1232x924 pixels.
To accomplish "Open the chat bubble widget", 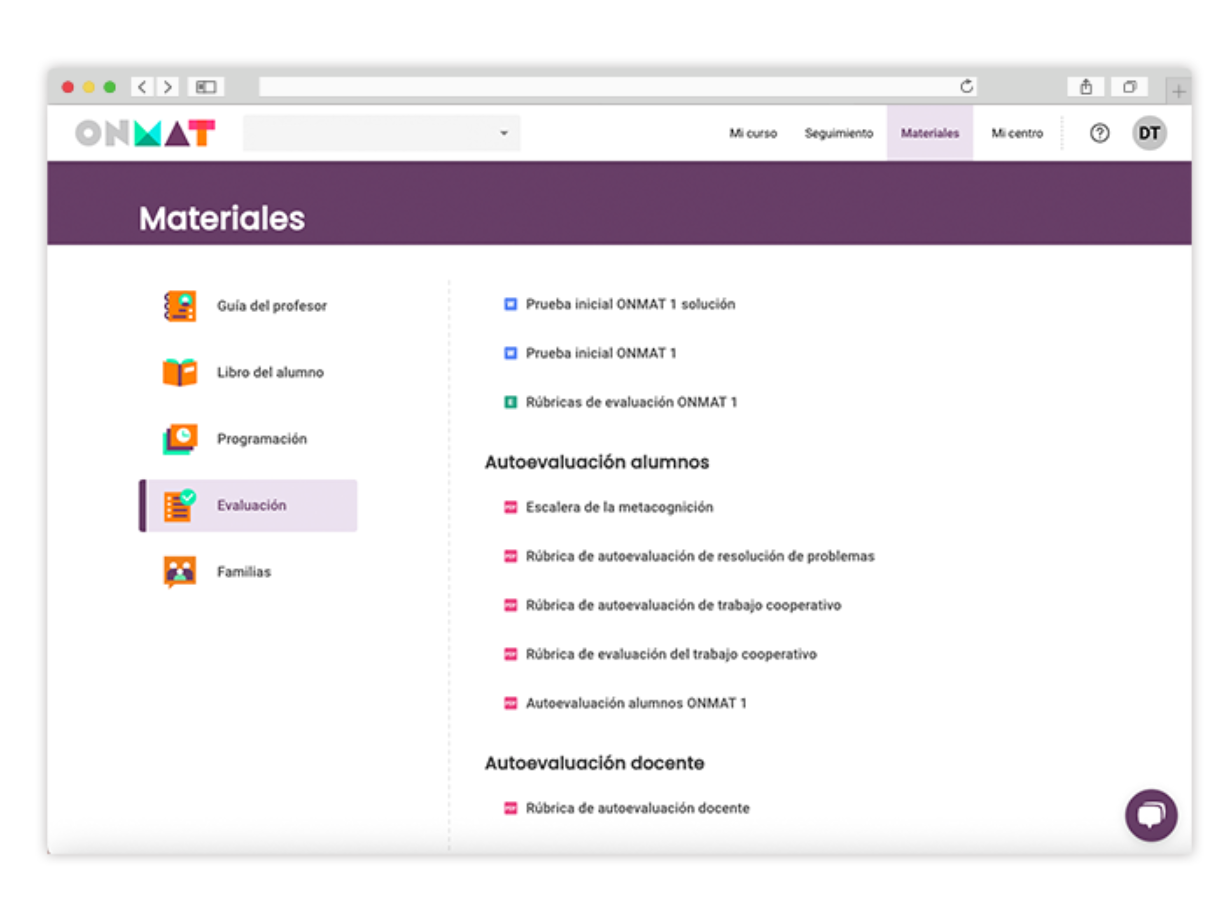I will coord(1151,815).
